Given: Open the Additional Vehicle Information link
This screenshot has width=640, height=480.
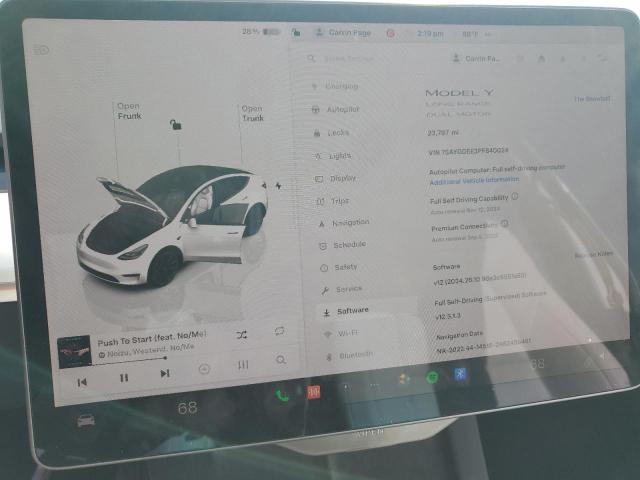Looking at the screenshot, I should (x=474, y=180).
